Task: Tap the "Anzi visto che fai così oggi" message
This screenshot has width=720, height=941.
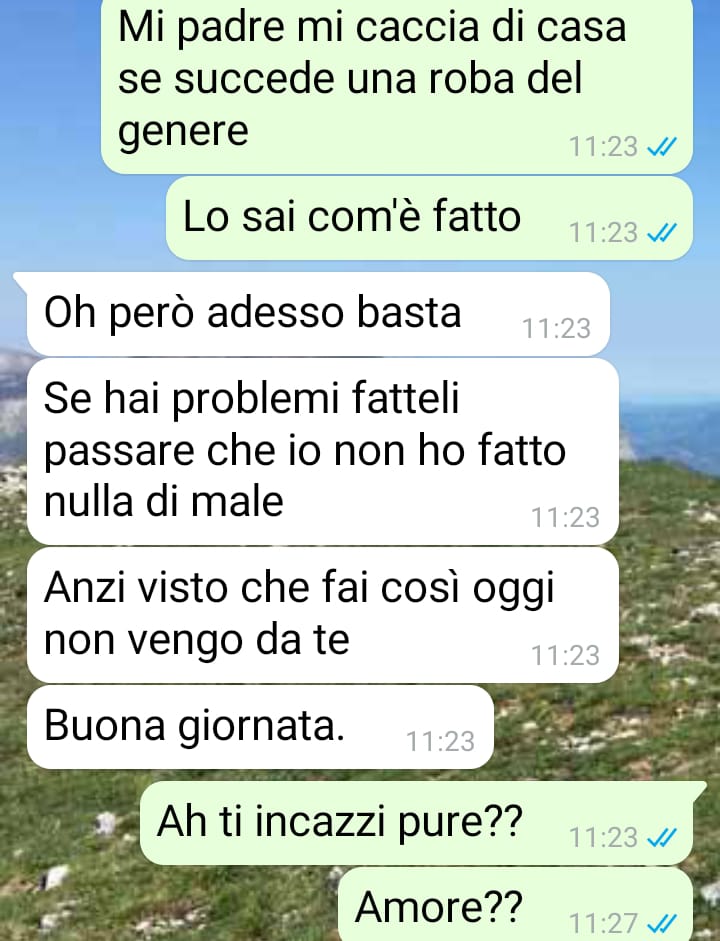Action: (323, 615)
